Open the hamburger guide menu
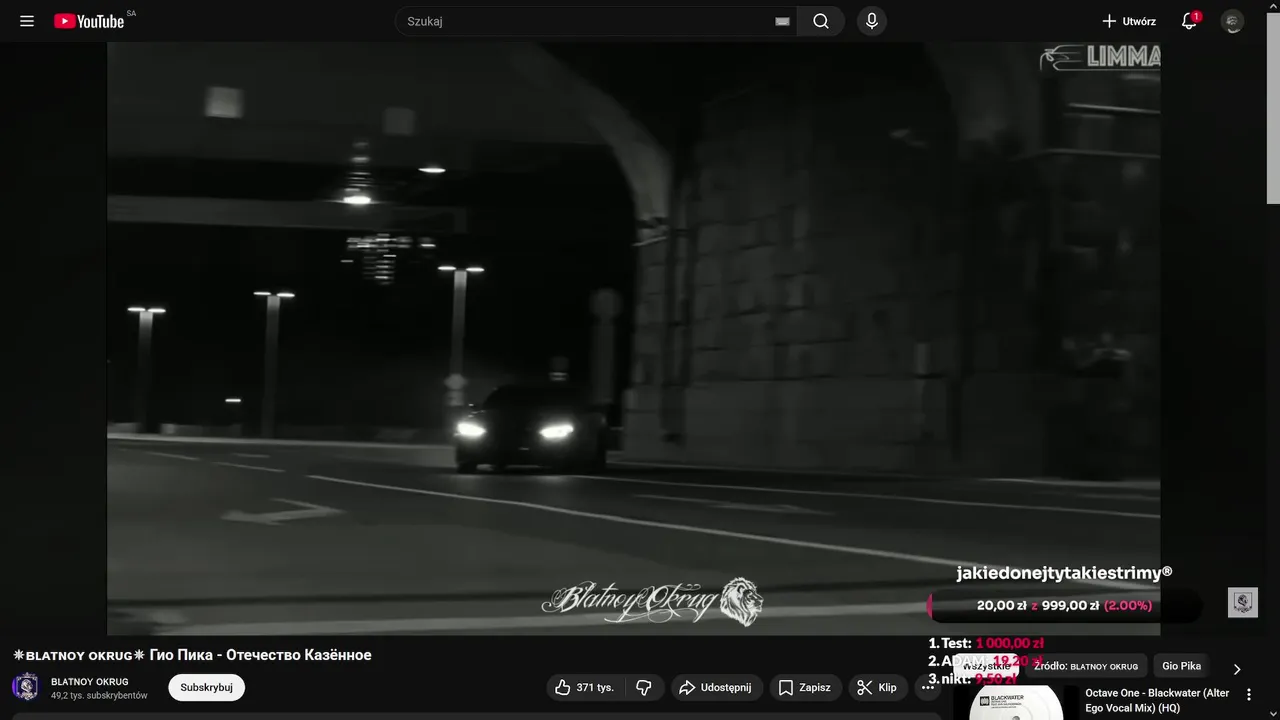This screenshot has height=720, width=1280. (27, 21)
